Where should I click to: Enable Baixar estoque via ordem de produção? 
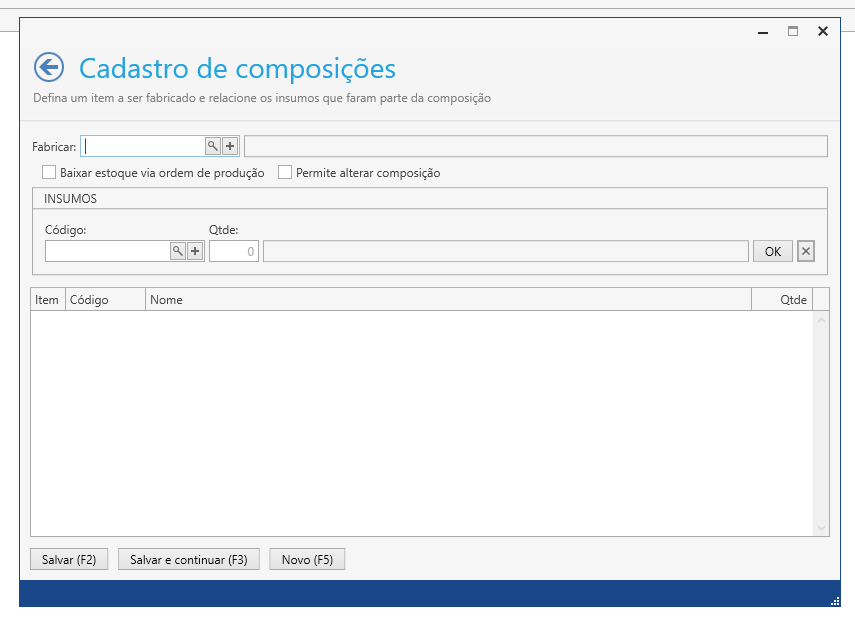point(49,172)
